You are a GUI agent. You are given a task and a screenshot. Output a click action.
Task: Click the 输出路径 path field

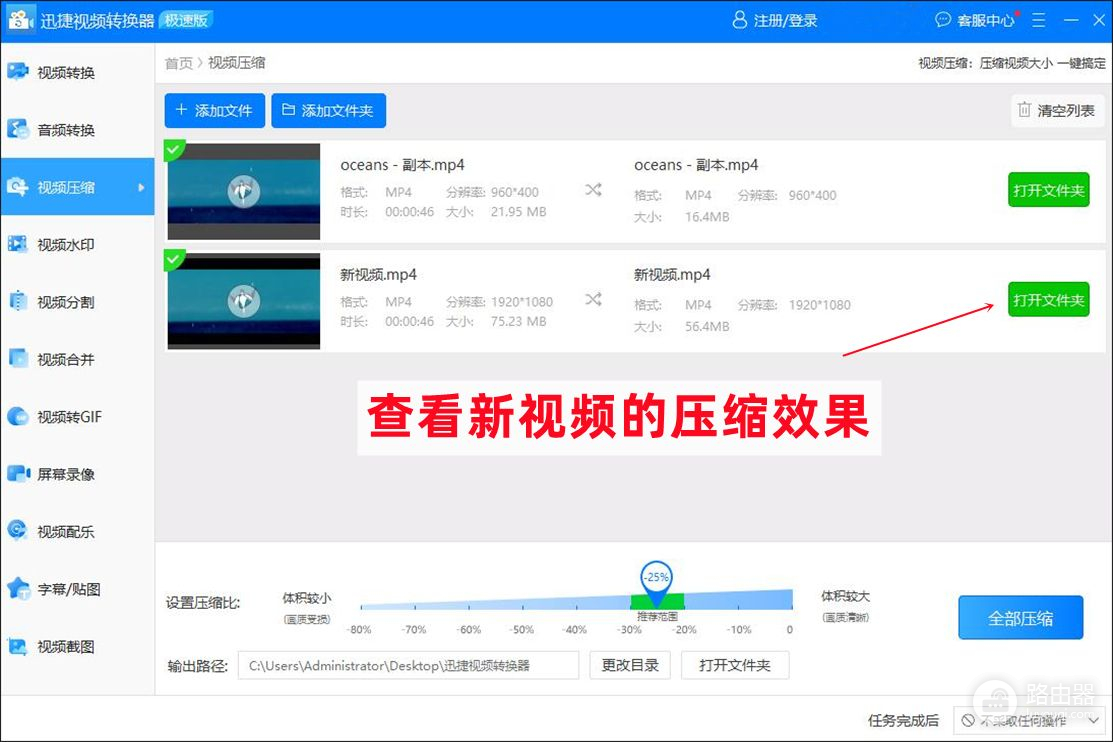pyautogui.click(x=408, y=666)
